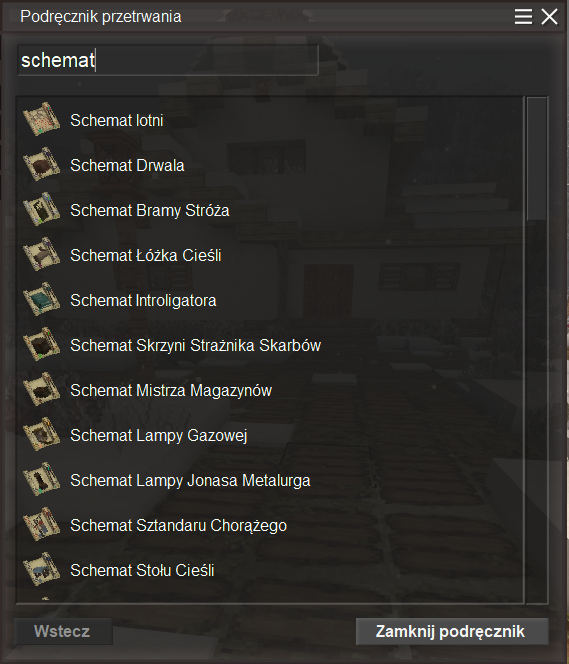This screenshot has width=569, height=664.
Task: Click the Wstecz button
Action: click(x=63, y=631)
